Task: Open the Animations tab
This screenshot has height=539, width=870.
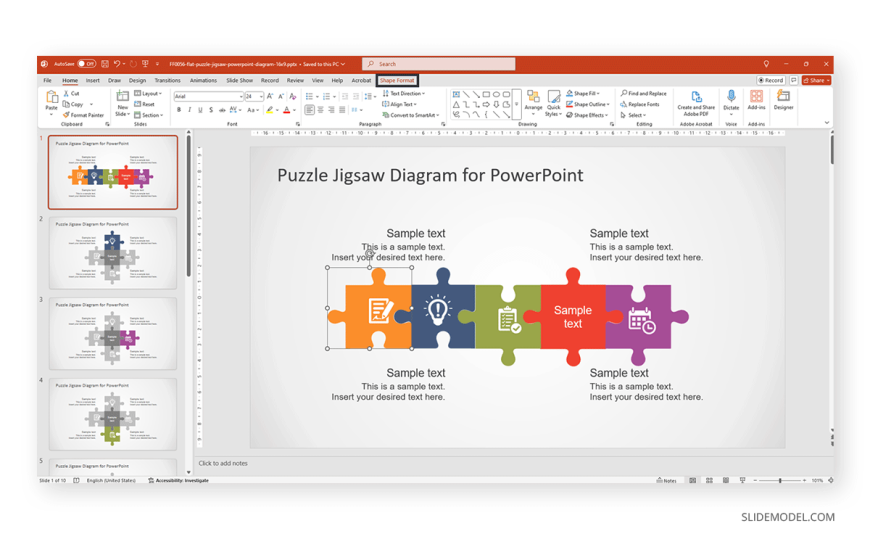Action: click(x=203, y=80)
